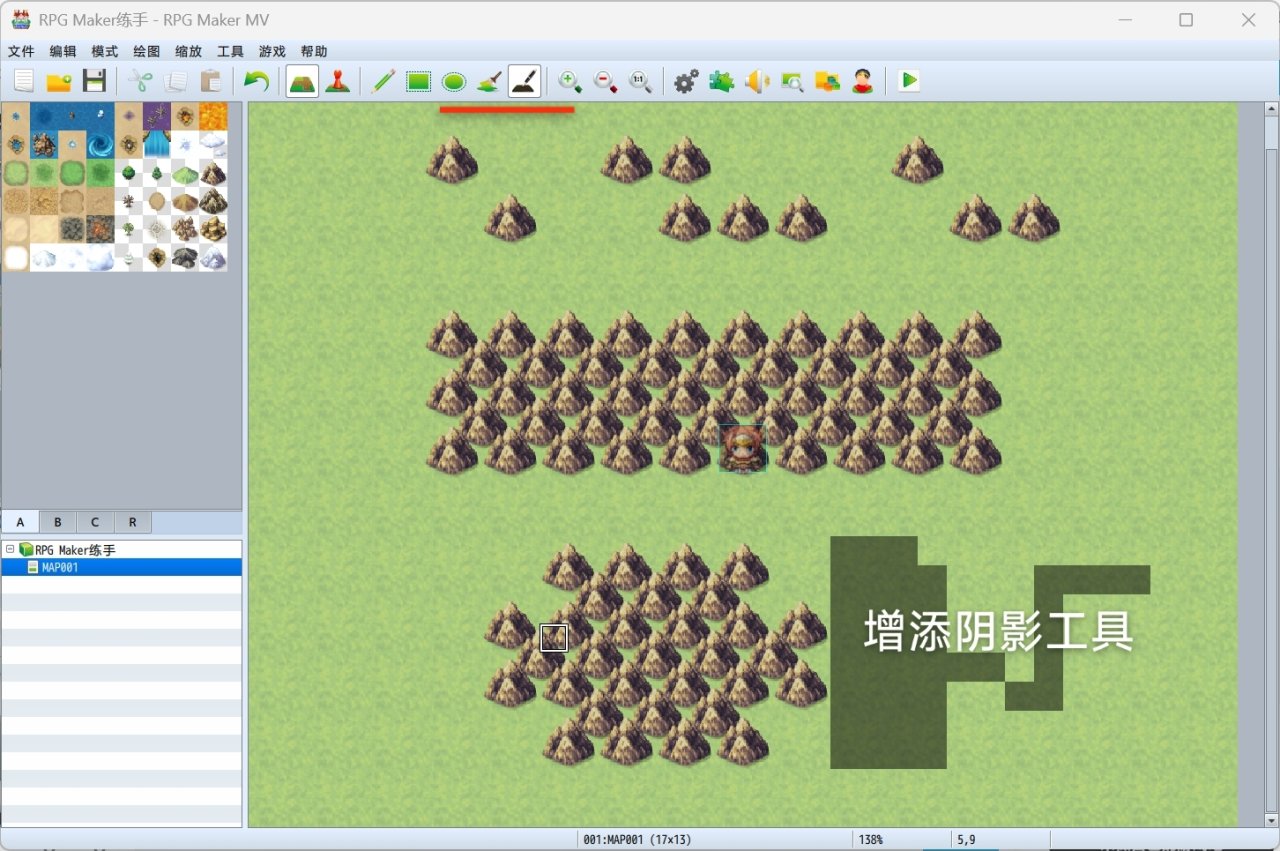Undo the last action with the green arrow
Viewport: 1280px width, 851px height.
[x=256, y=81]
